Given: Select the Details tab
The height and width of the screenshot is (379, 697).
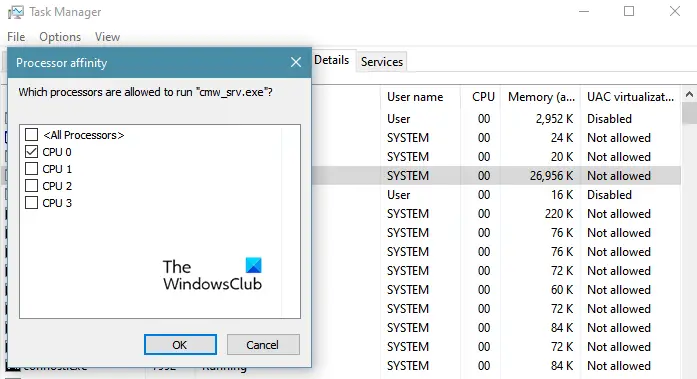Looking at the screenshot, I should [x=332, y=60].
